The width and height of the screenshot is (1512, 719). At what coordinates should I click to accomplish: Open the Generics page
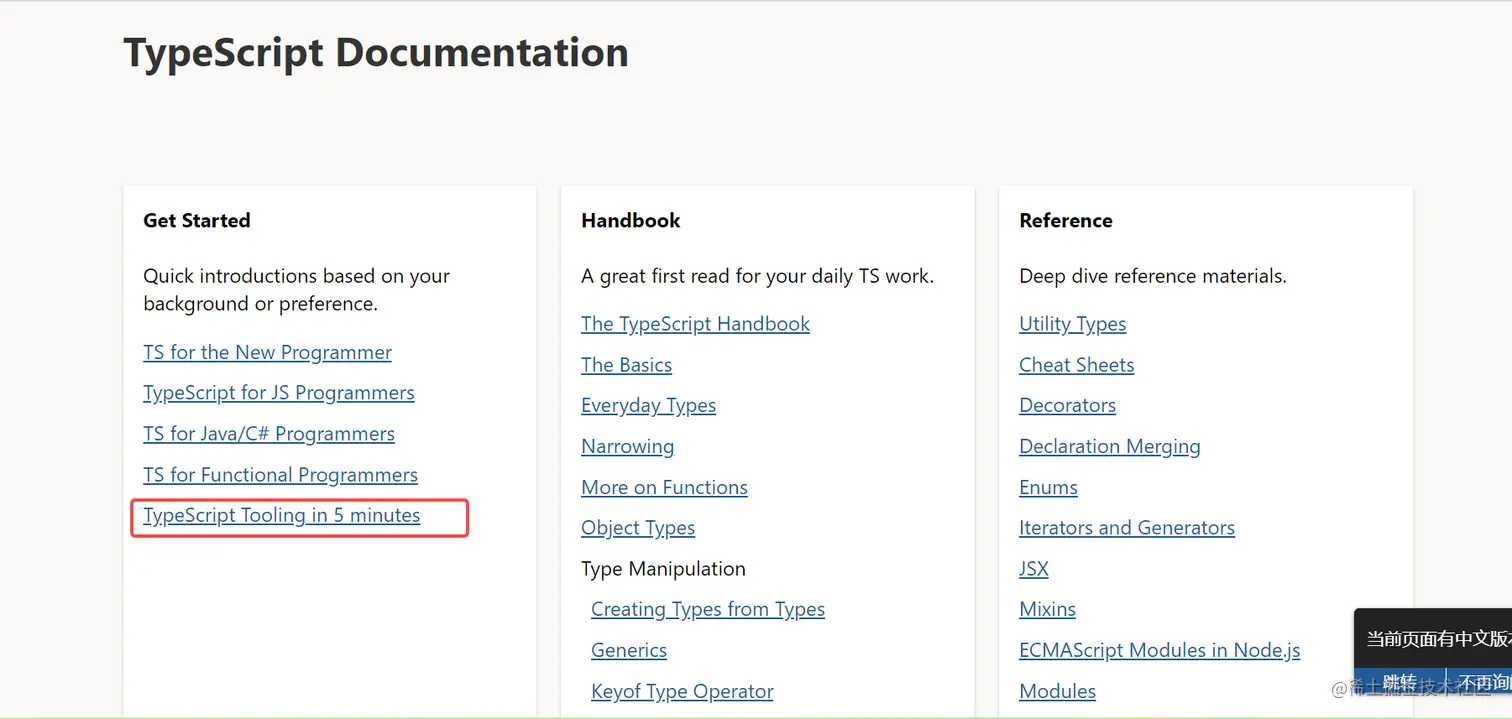629,651
